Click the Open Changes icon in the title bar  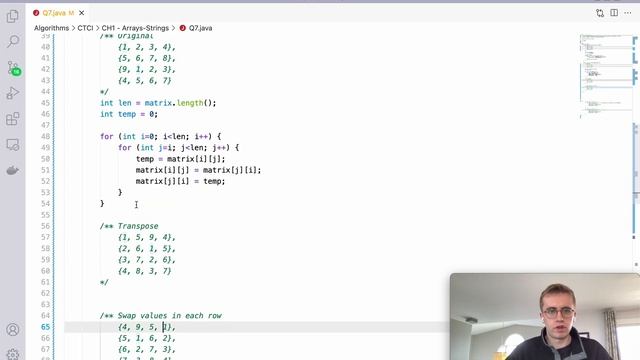pyautogui.click(x=600, y=13)
